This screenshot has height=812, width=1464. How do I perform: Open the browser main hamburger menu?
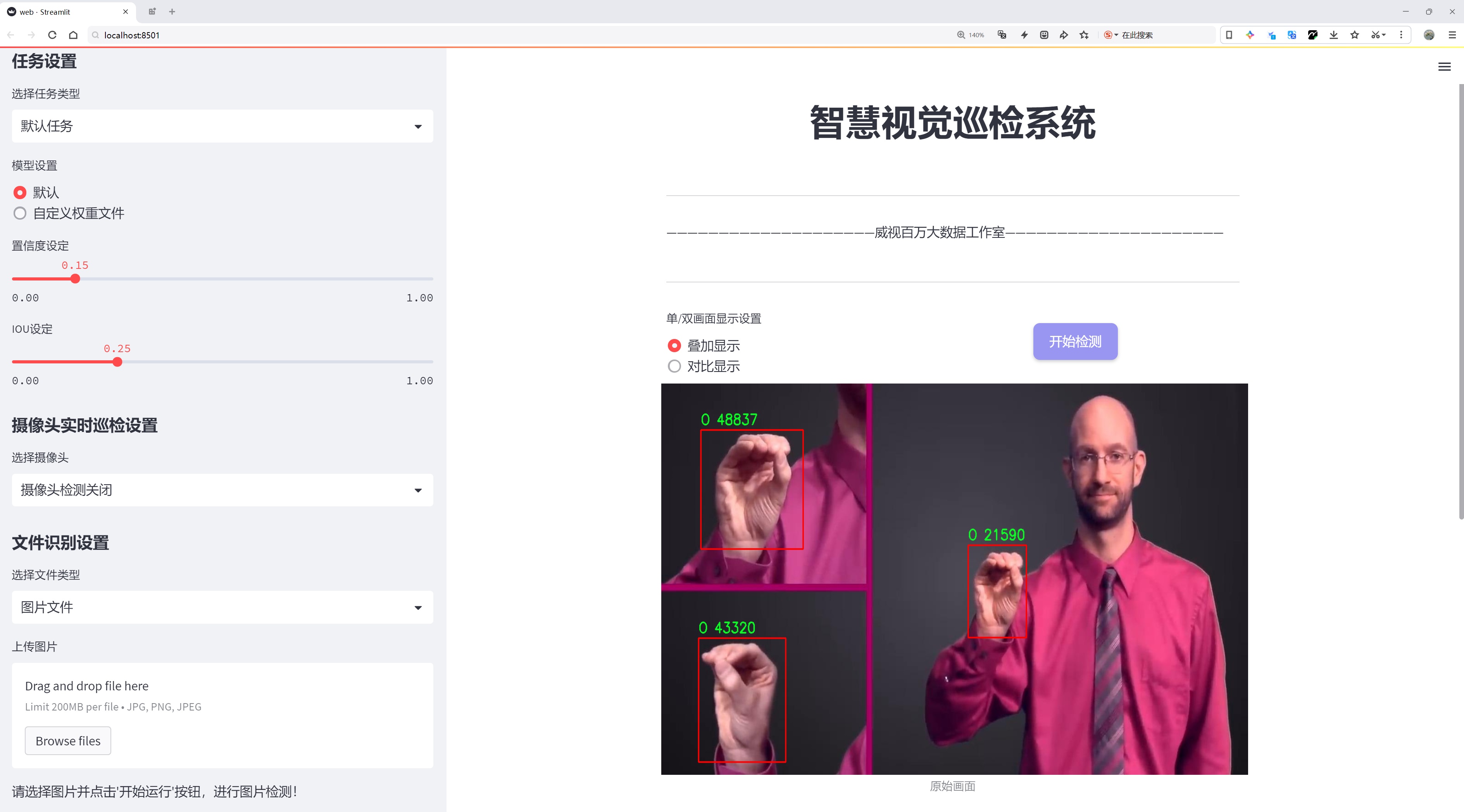pos(1452,35)
